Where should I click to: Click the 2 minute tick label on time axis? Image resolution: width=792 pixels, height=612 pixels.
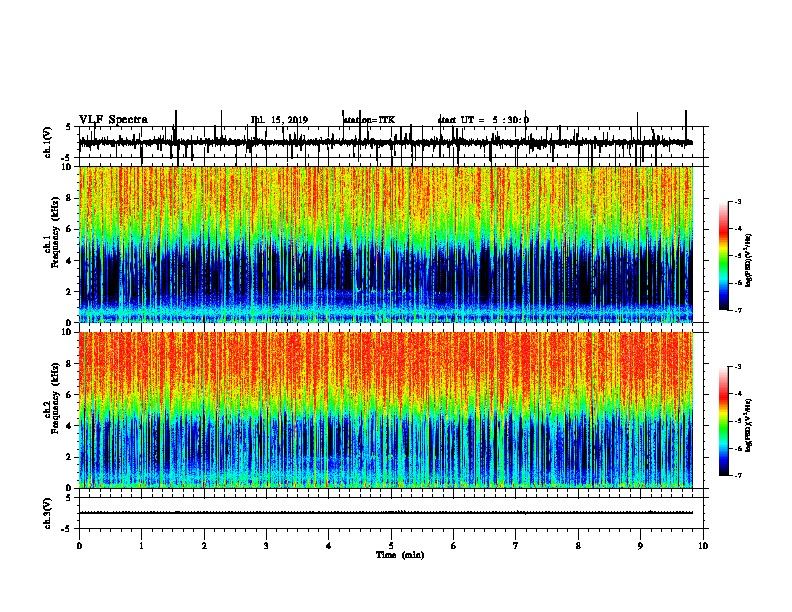pyautogui.click(x=204, y=546)
